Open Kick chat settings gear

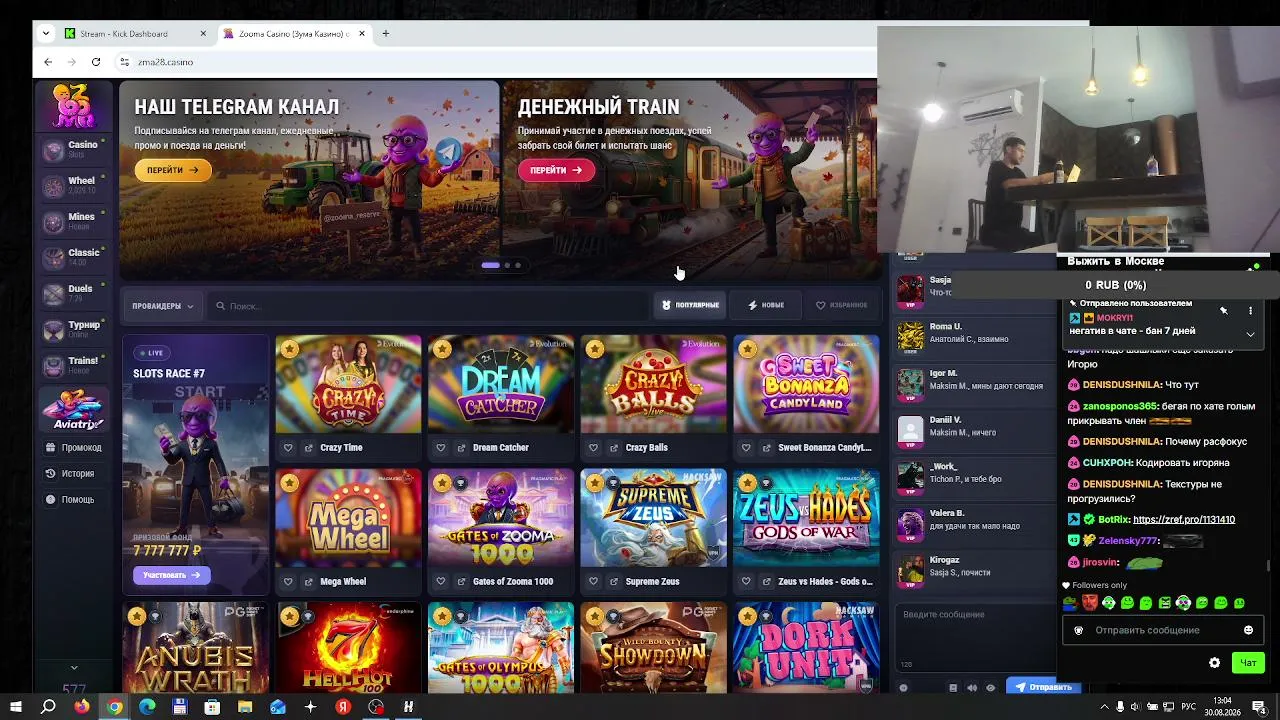tap(1214, 663)
